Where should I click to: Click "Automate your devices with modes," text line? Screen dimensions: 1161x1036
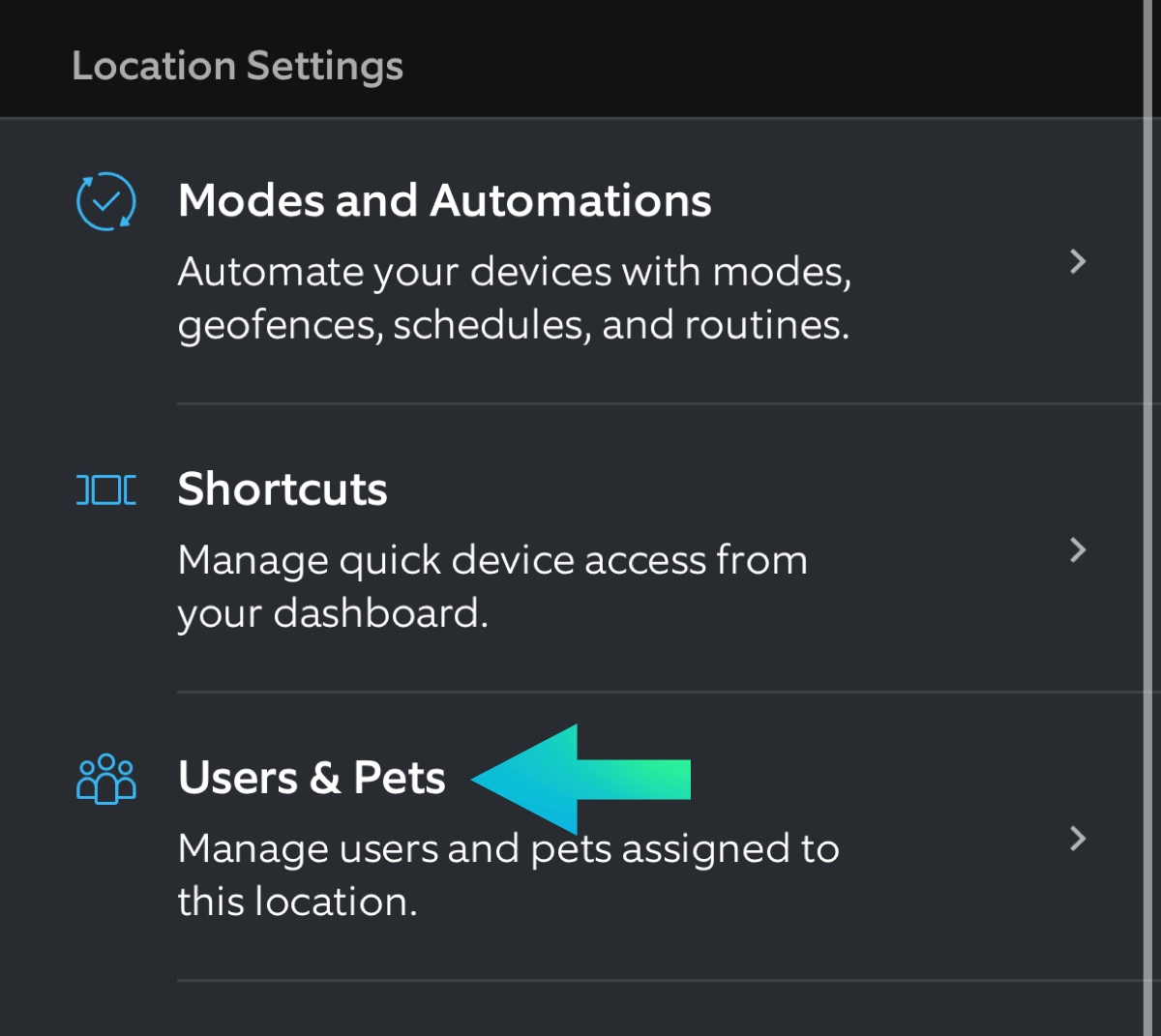(x=514, y=272)
